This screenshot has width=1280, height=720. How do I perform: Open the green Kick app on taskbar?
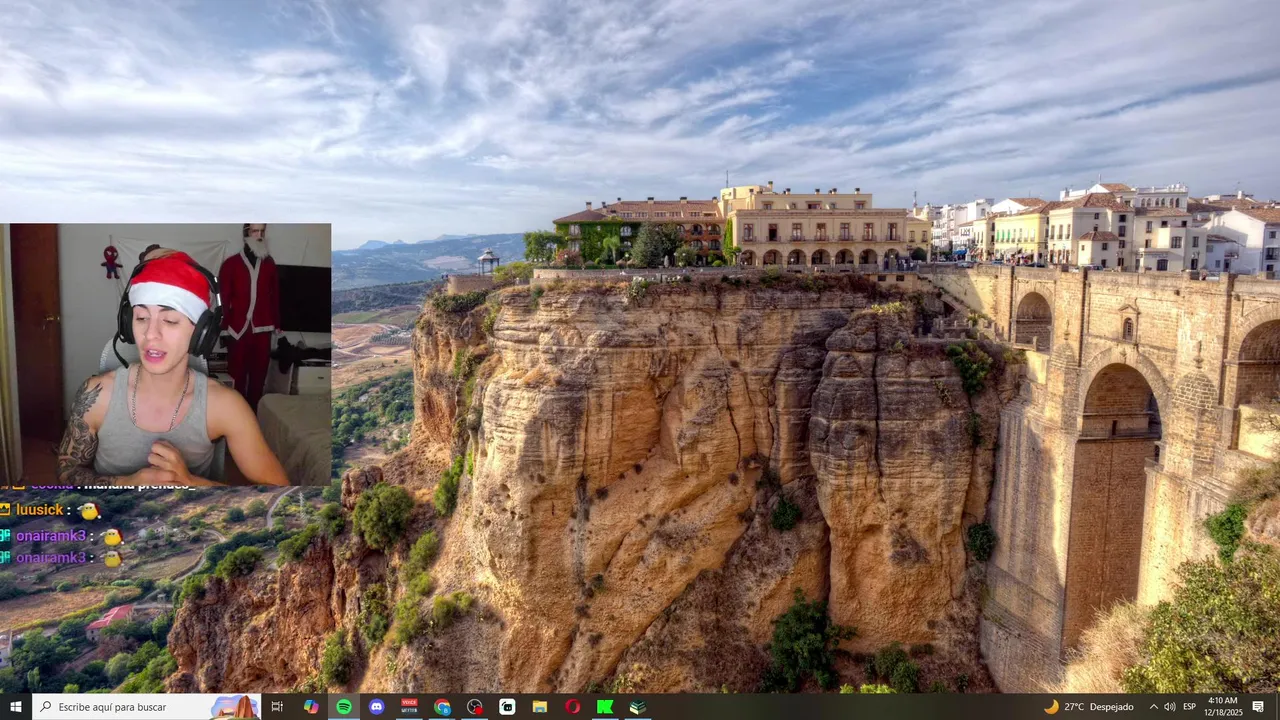(605, 707)
